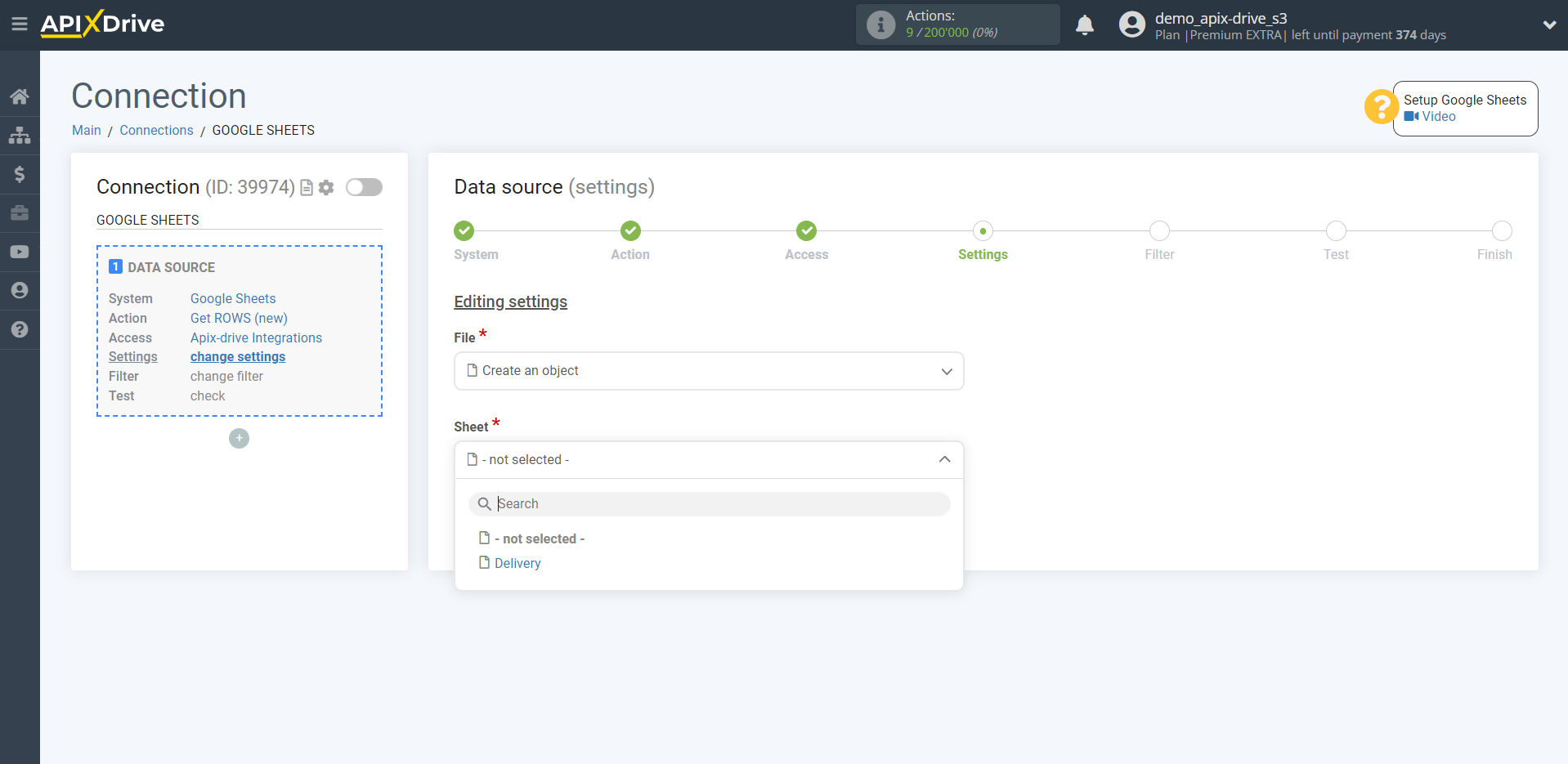The width and height of the screenshot is (1568, 764).
Task: Open the File dropdown
Action: [709, 371]
